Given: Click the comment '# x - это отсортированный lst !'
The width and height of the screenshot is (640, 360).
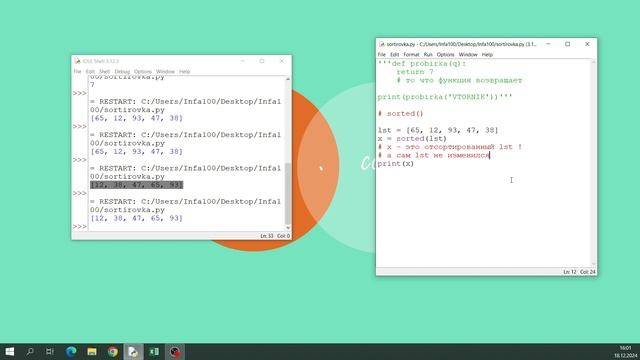Looking at the screenshot, I should tap(449, 147).
